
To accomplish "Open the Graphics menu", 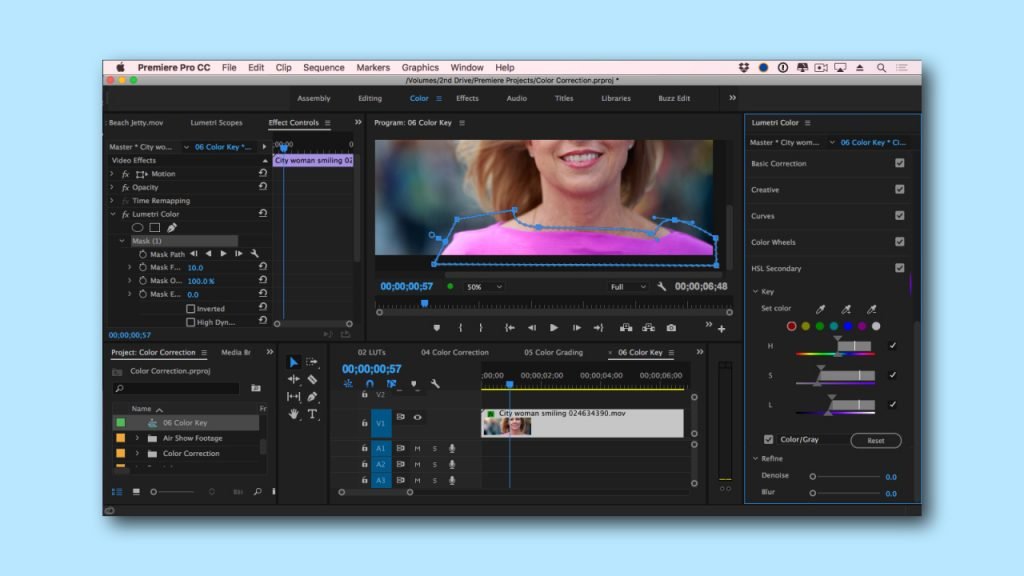I will (x=420, y=67).
